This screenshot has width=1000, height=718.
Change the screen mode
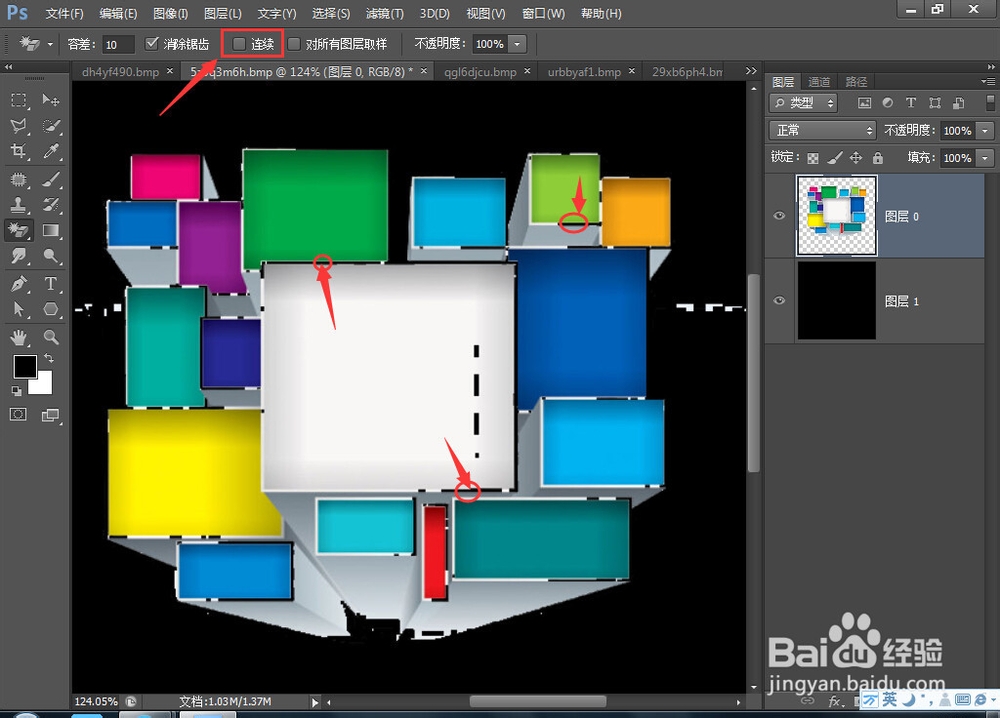click(50, 415)
